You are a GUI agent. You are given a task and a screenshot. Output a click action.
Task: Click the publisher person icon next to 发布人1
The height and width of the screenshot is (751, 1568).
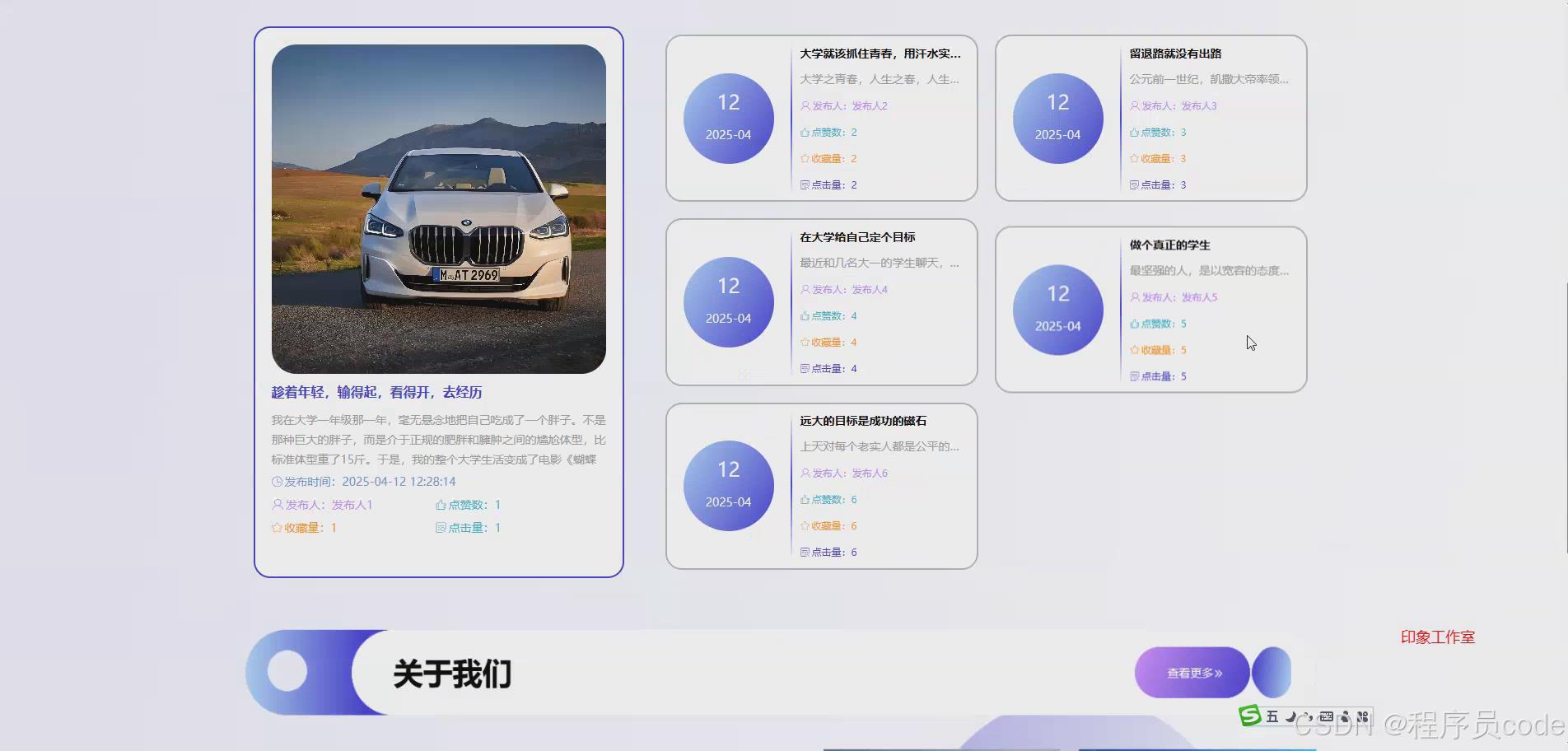277,504
